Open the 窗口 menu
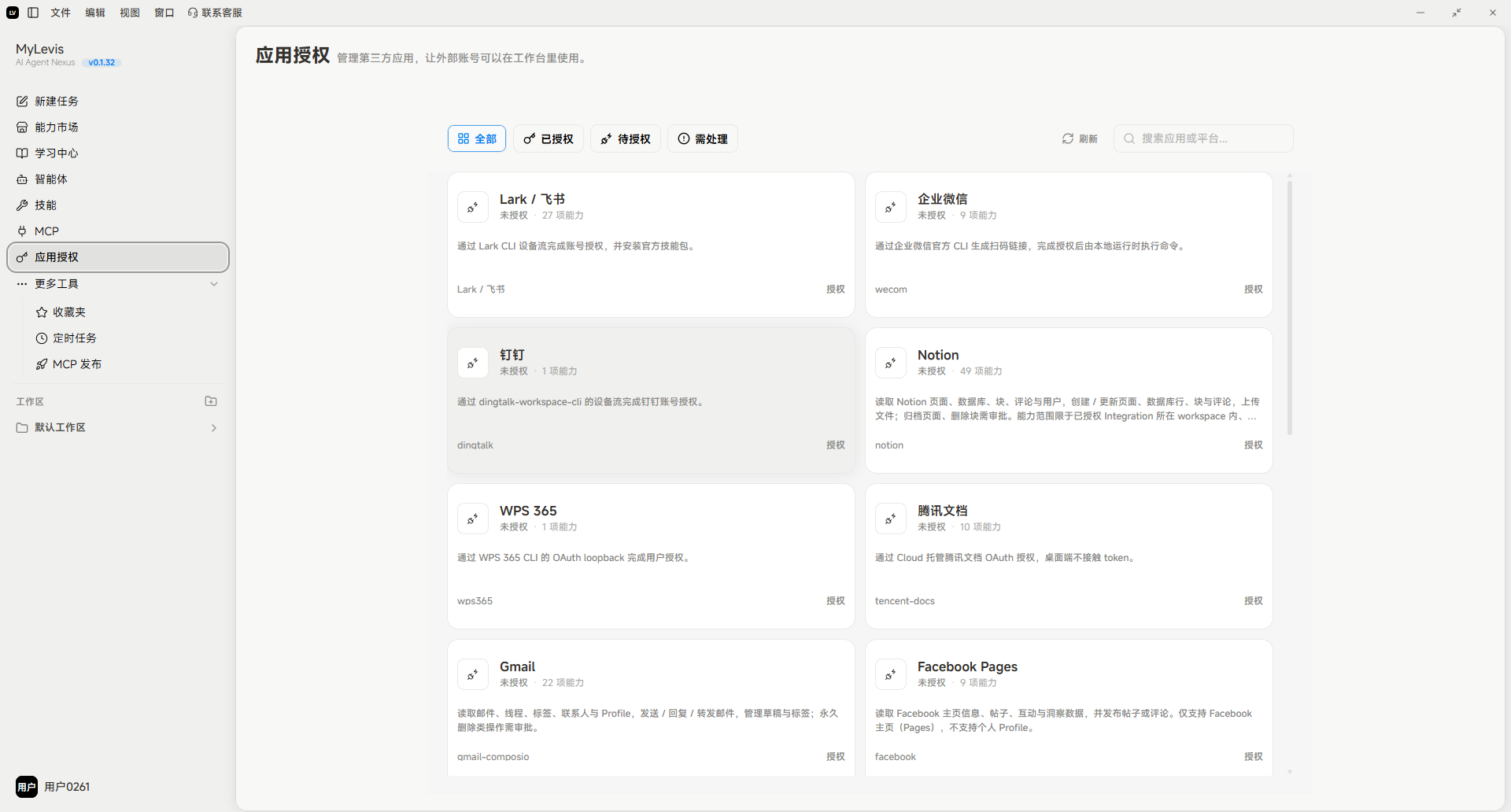 (164, 13)
